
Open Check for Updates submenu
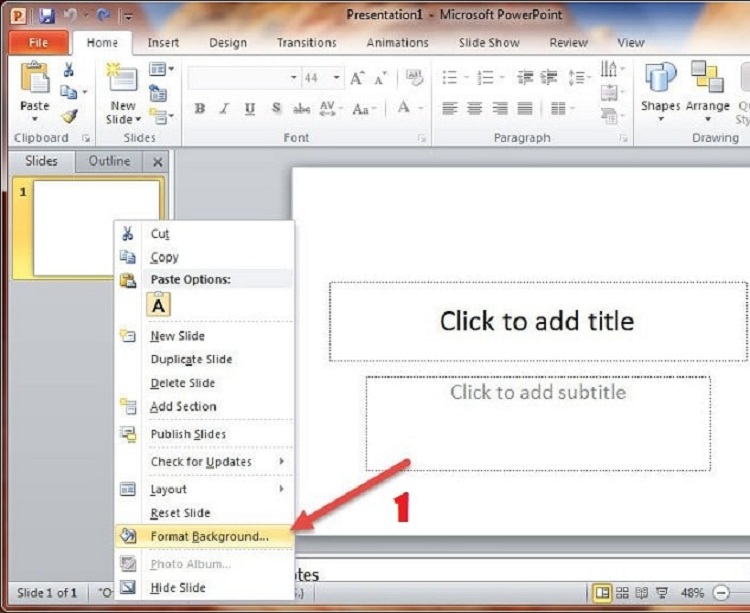pos(204,461)
